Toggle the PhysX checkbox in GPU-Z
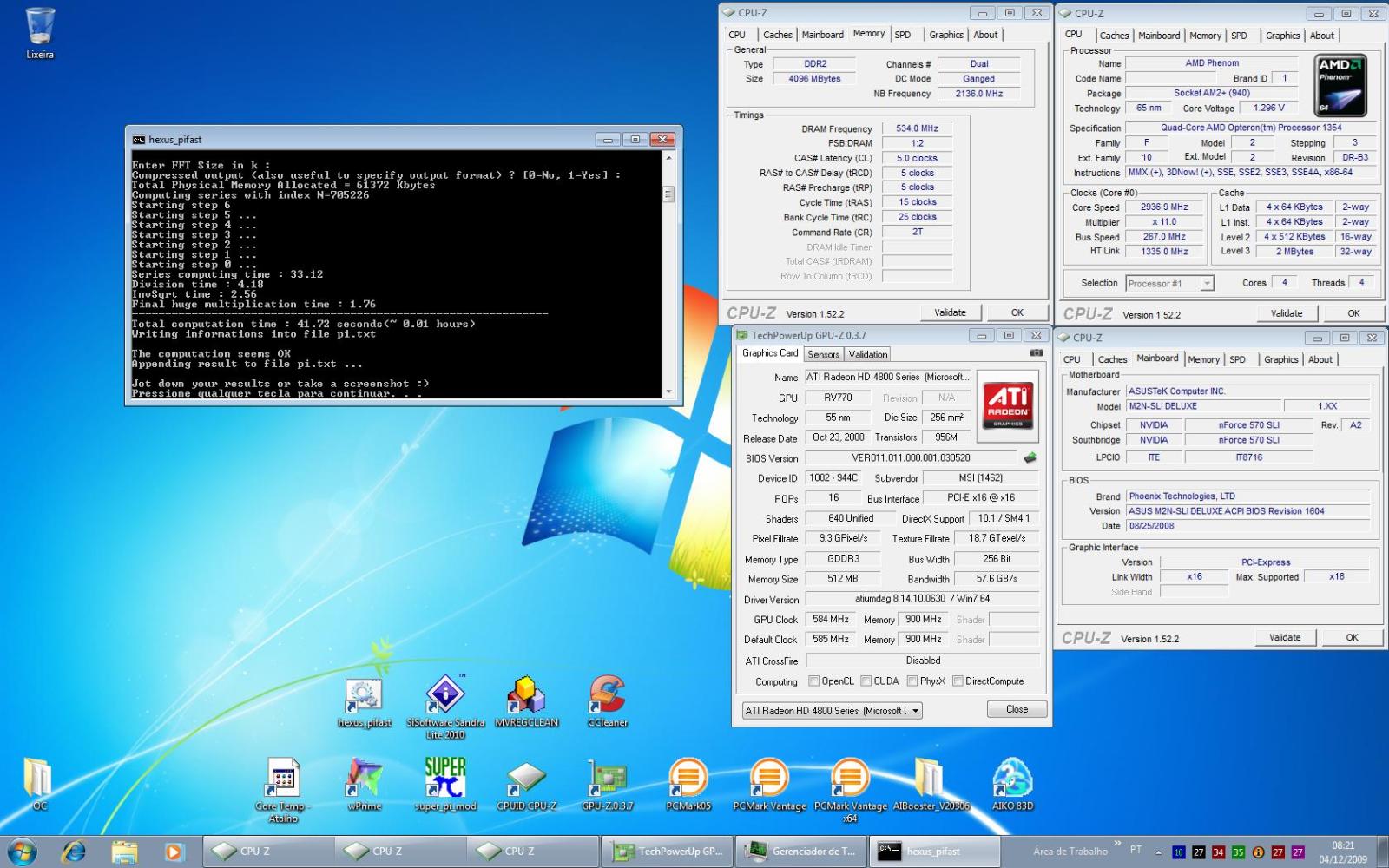The height and width of the screenshot is (868, 1389). click(912, 681)
